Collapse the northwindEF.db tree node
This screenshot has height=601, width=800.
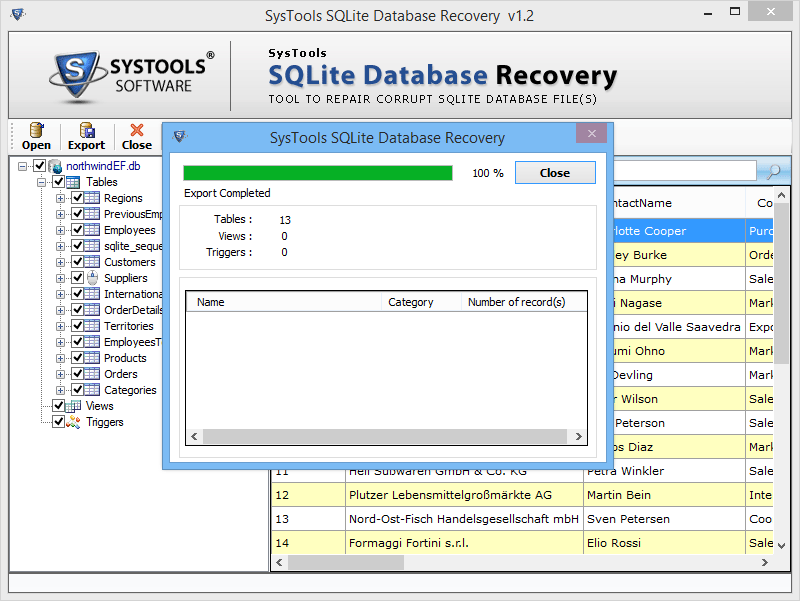pyautogui.click(x=22, y=166)
